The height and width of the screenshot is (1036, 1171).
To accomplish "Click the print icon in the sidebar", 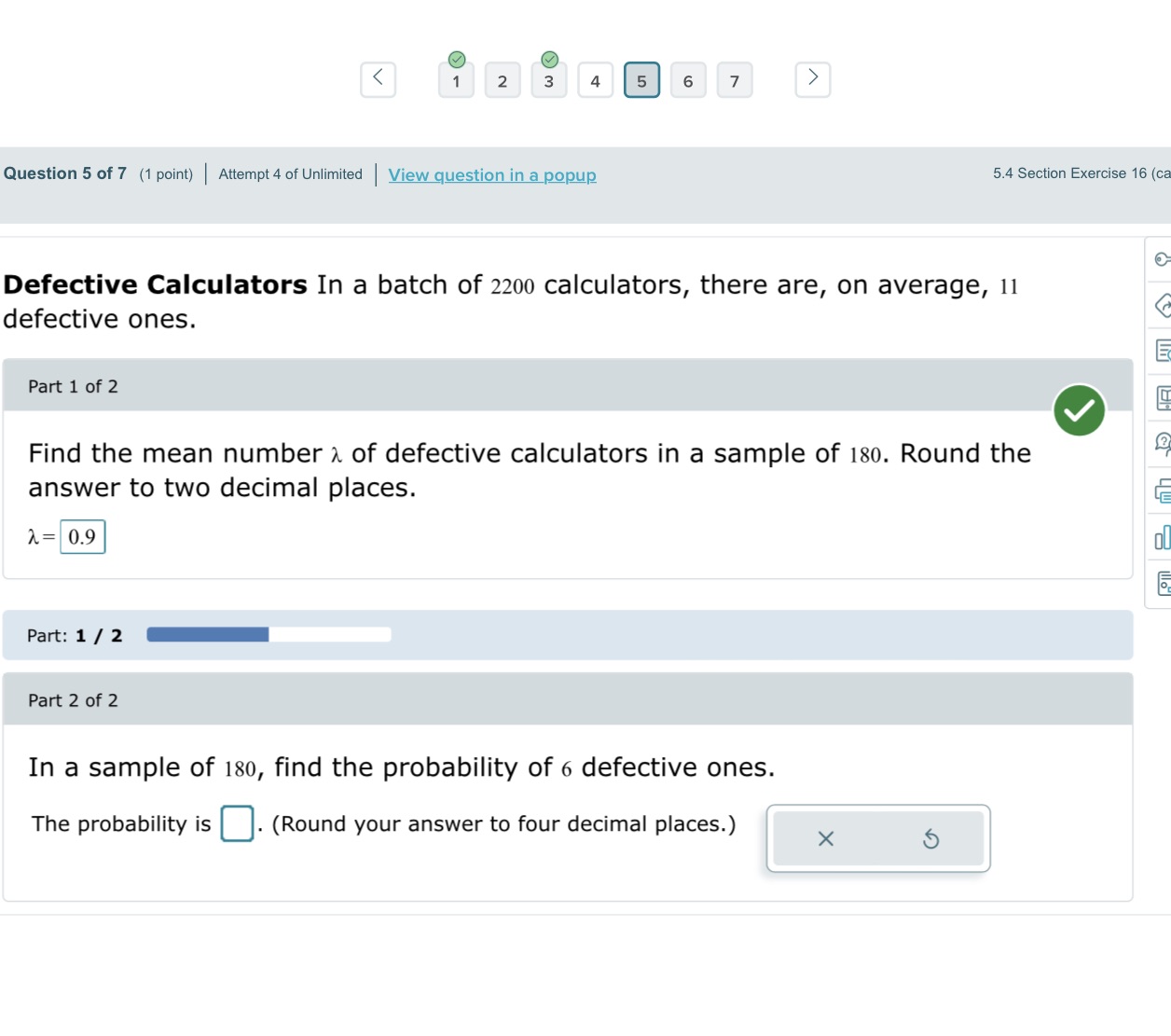I will pos(1162,490).
